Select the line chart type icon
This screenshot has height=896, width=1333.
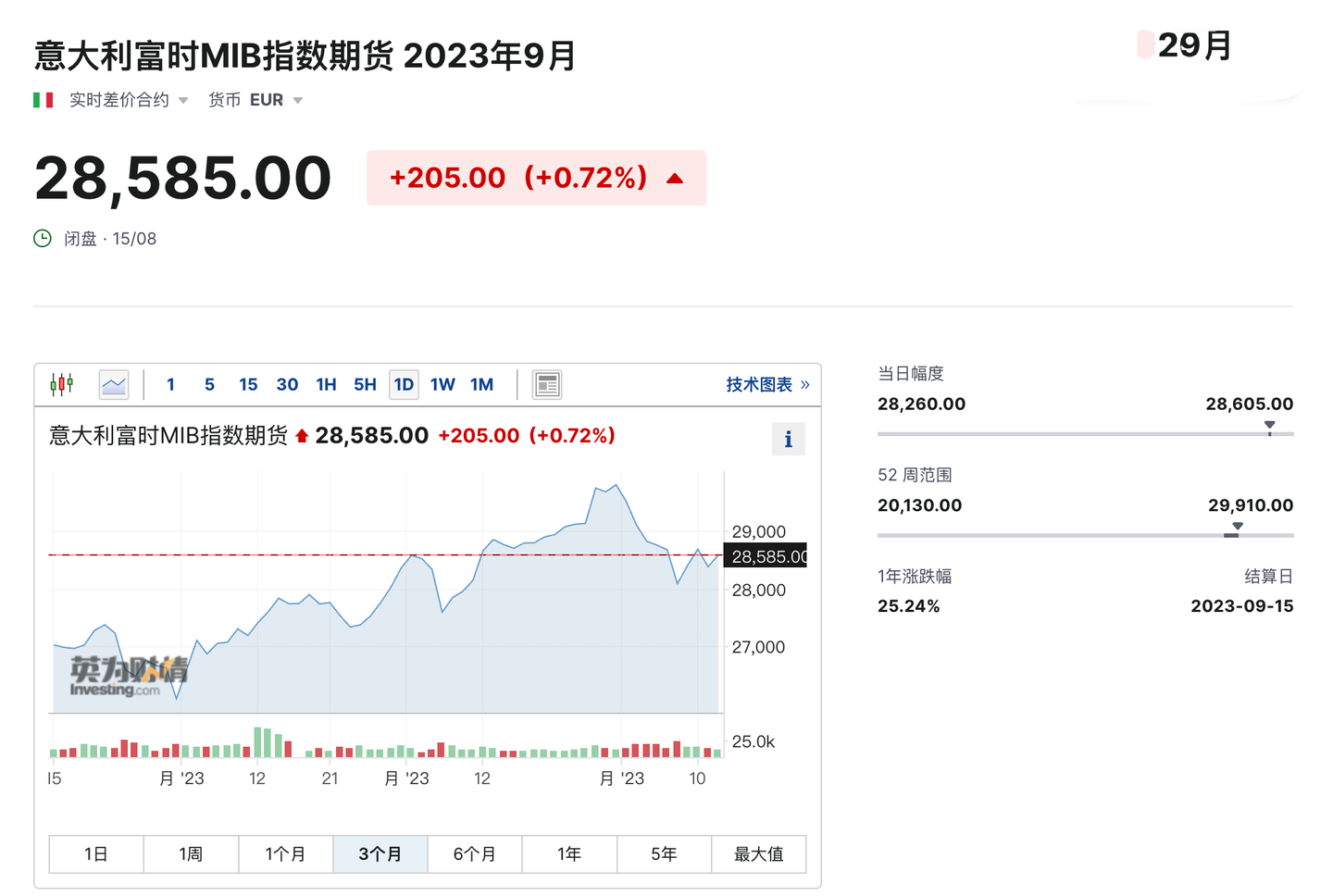113,383
